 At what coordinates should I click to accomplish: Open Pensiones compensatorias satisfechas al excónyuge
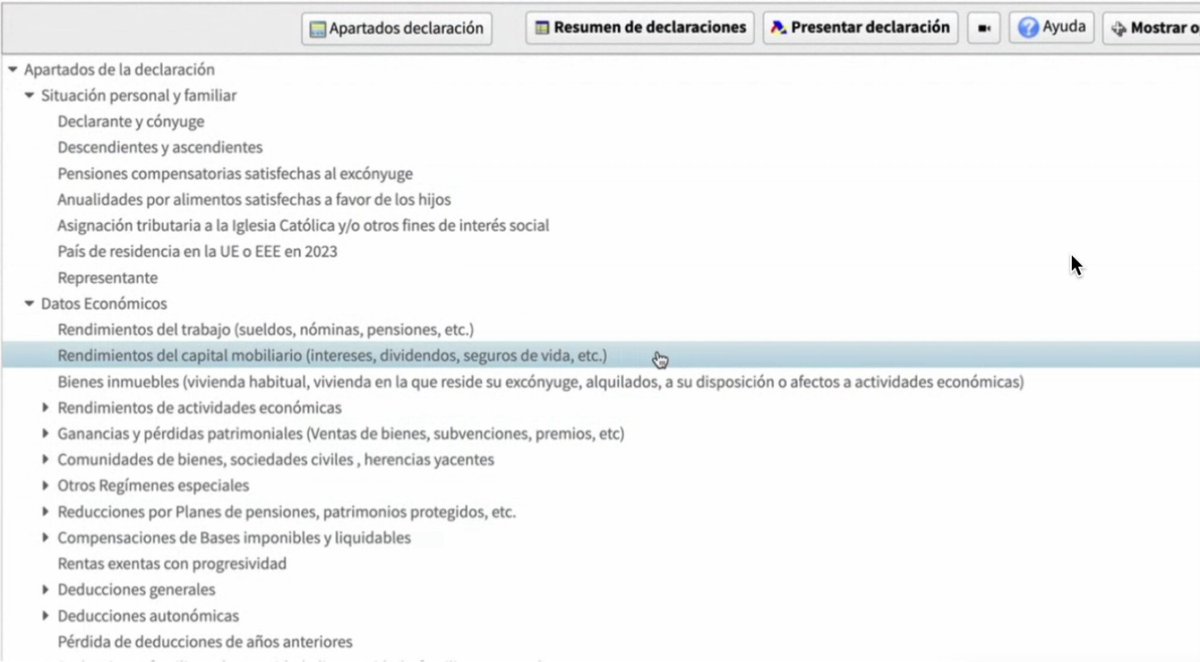click(x=235, y=174)
